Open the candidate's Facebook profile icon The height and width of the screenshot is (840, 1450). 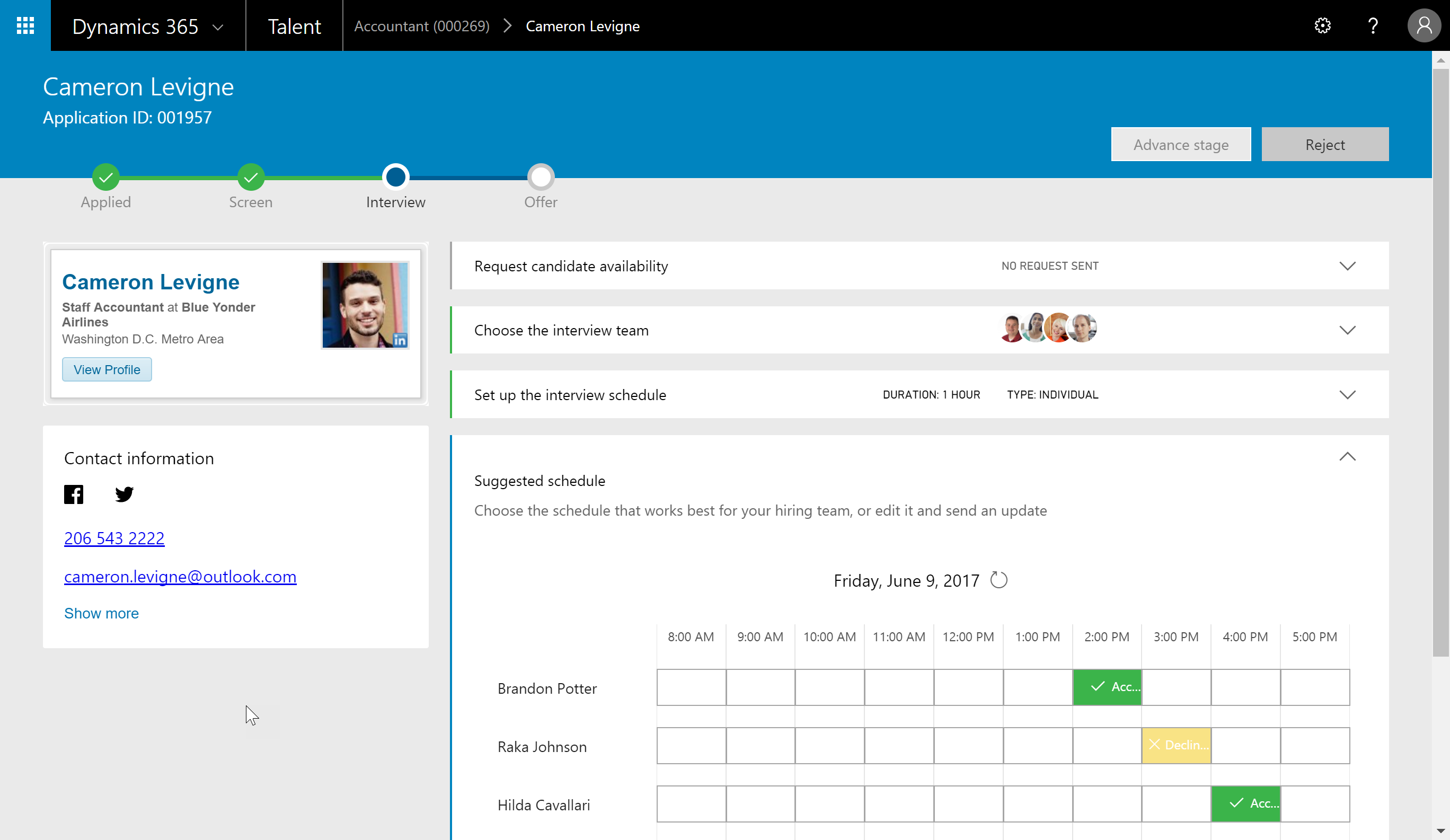pos(74,494)
